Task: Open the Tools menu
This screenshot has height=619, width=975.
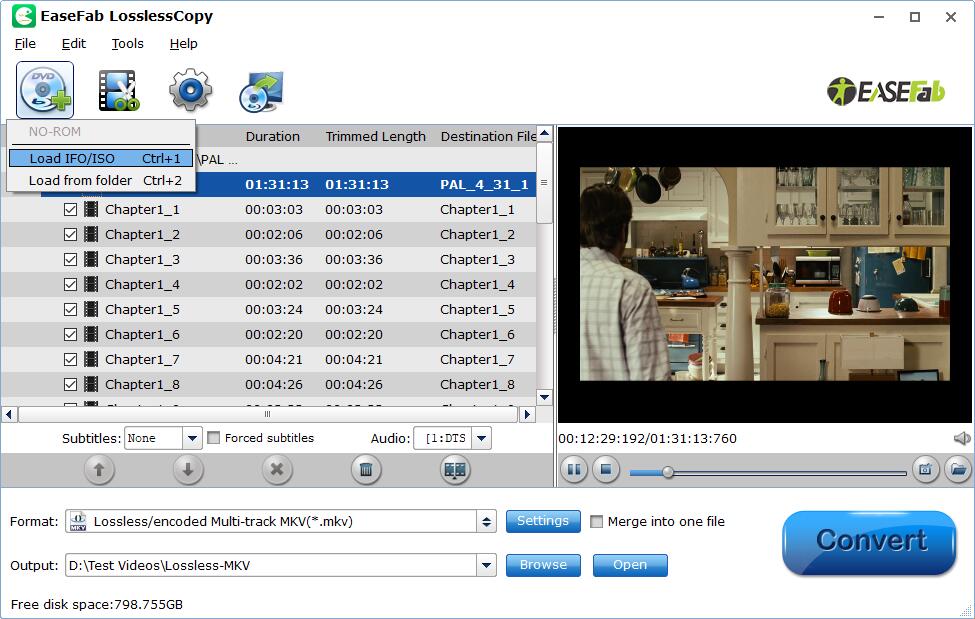Action: point(127,44)
